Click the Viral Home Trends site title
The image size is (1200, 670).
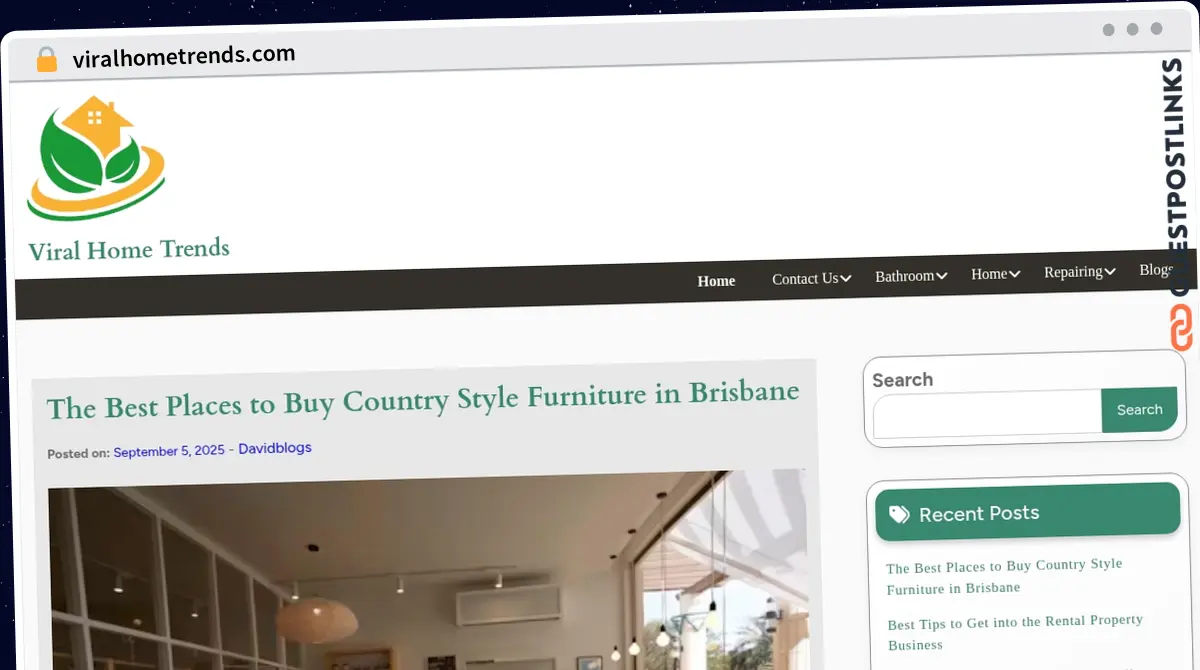129,249
